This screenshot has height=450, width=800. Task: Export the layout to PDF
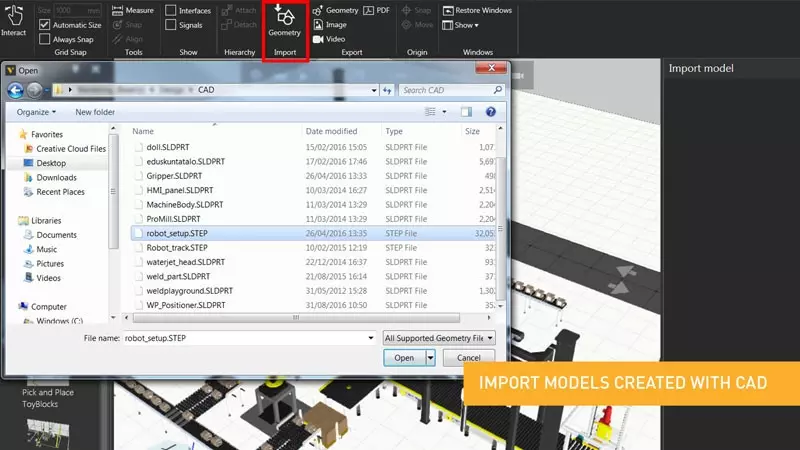(x=377, y=10)
